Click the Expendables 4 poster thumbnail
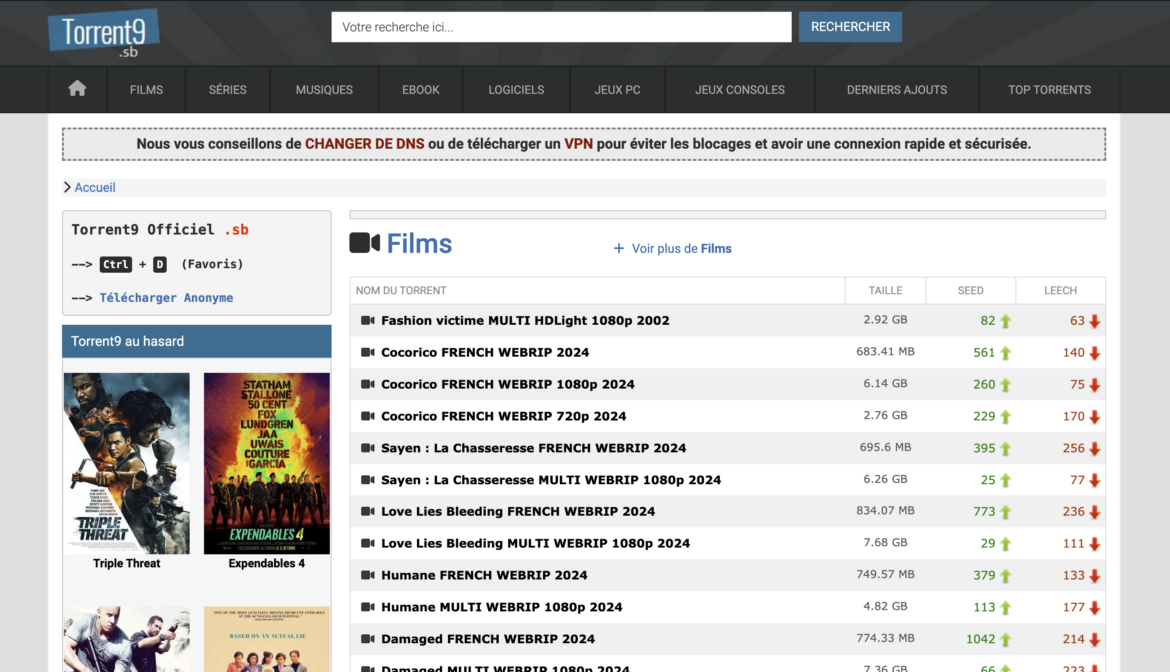This screenshot has width=1170, height=672. click(266, 463)
